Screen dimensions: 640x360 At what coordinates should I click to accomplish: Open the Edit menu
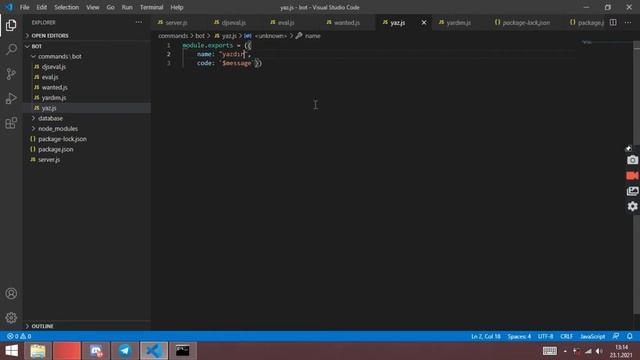[42, 7]
